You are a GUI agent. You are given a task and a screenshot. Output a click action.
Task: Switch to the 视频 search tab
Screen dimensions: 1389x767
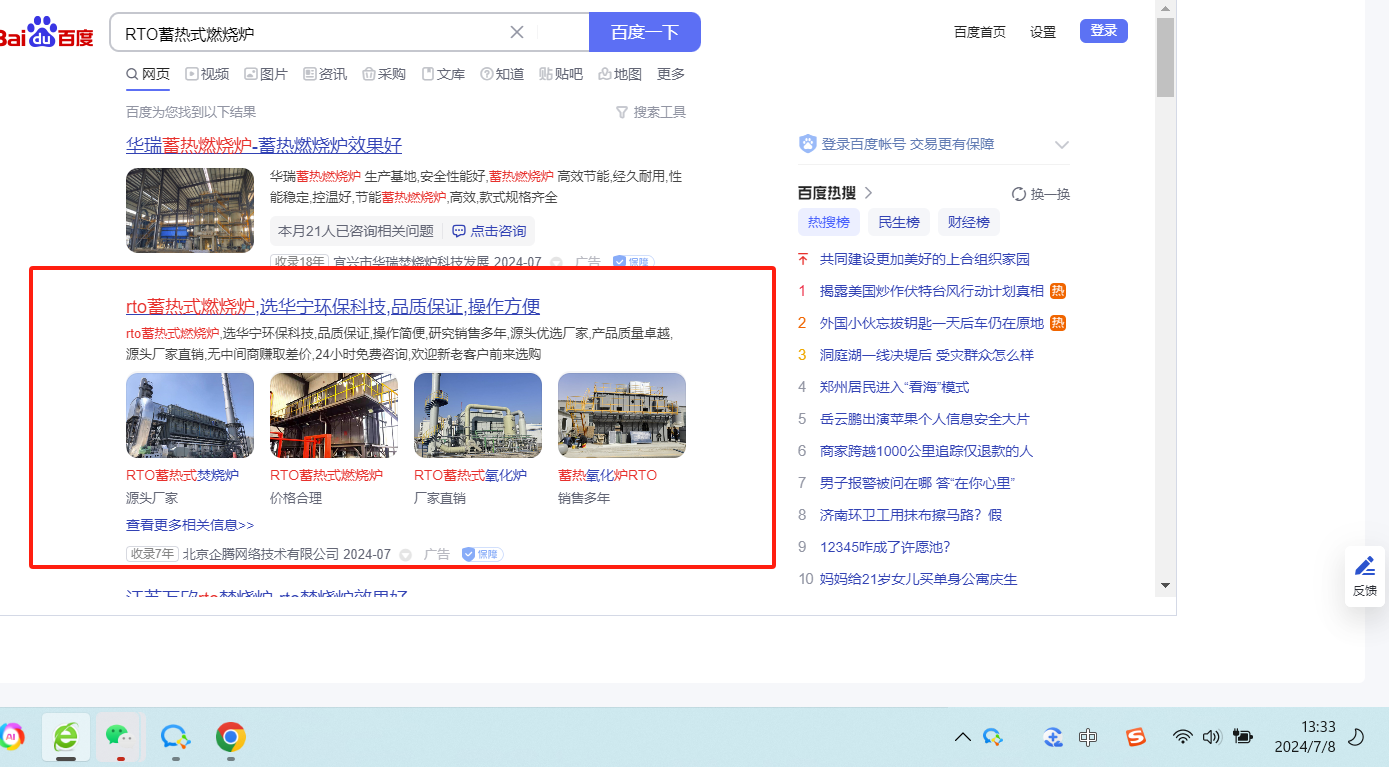pyautogui.click(x=207, y=74)
